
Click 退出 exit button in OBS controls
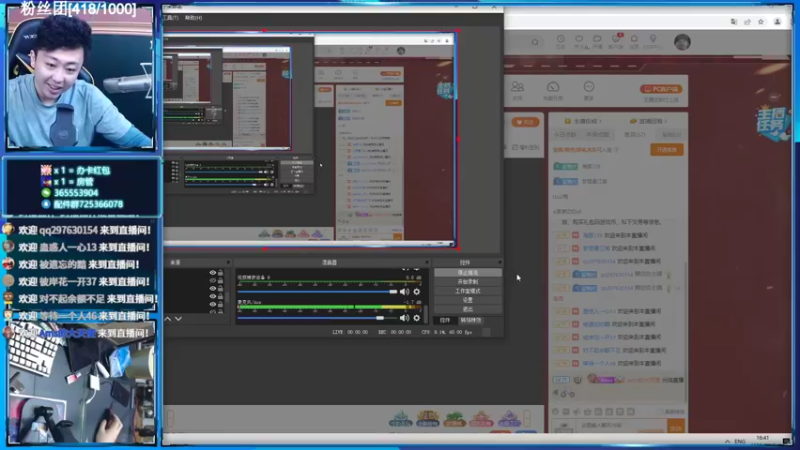tap(467, 309)
